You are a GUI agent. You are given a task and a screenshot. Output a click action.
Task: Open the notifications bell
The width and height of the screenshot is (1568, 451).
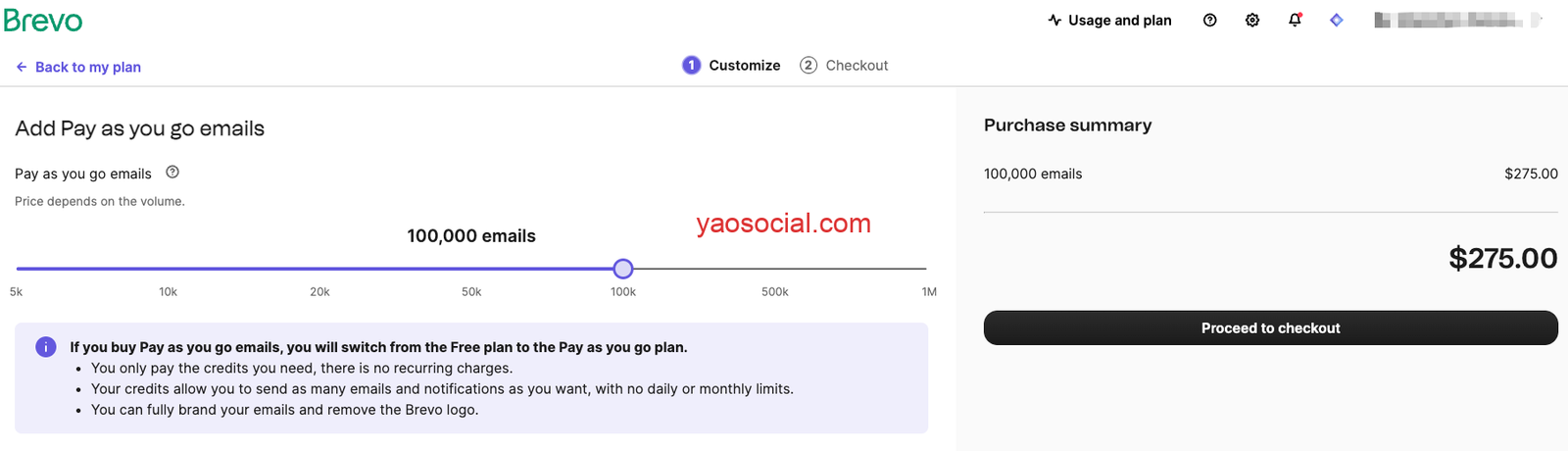[1295, 21]
